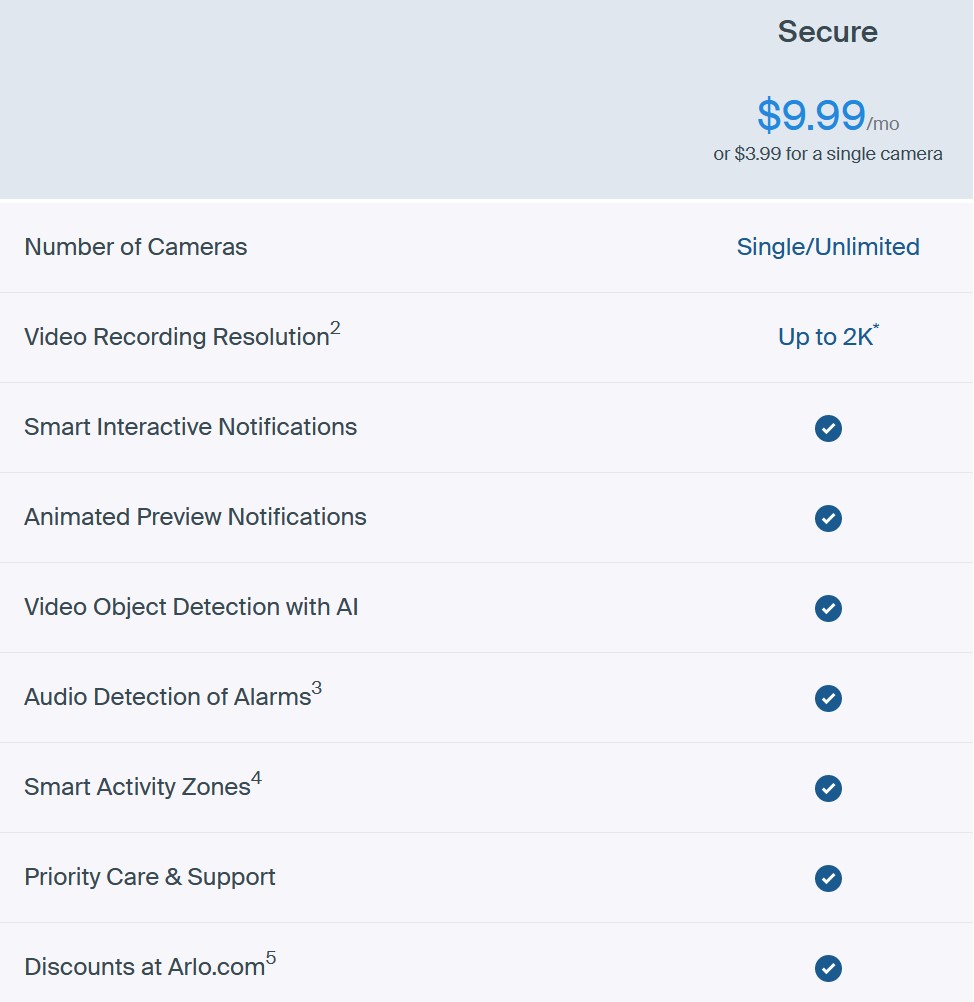Open footnote 4 beside Smart Activity Zones
The image size is (974, 1002).
click(256, 778)
